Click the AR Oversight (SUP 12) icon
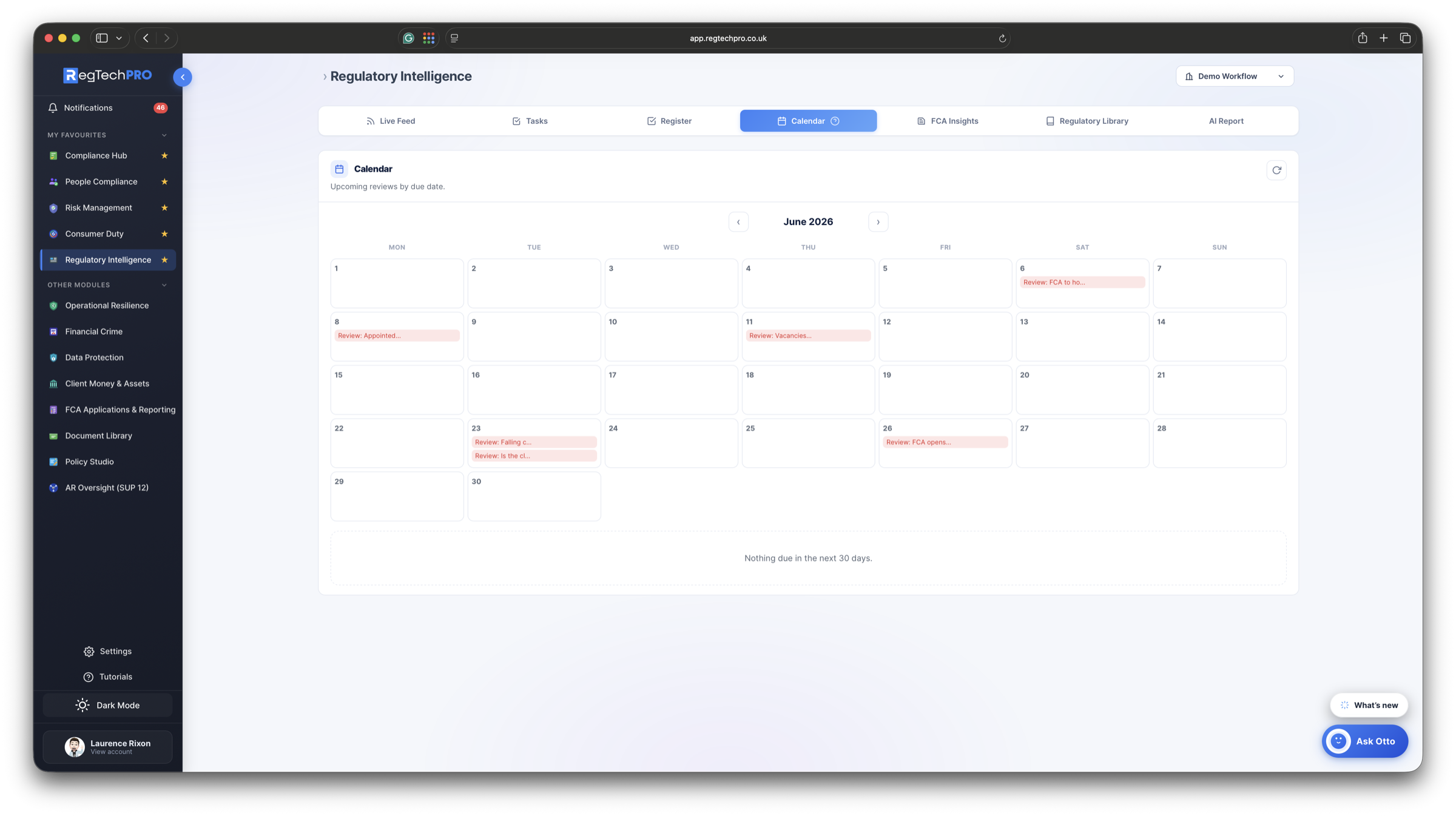 (x=53, y=488)
